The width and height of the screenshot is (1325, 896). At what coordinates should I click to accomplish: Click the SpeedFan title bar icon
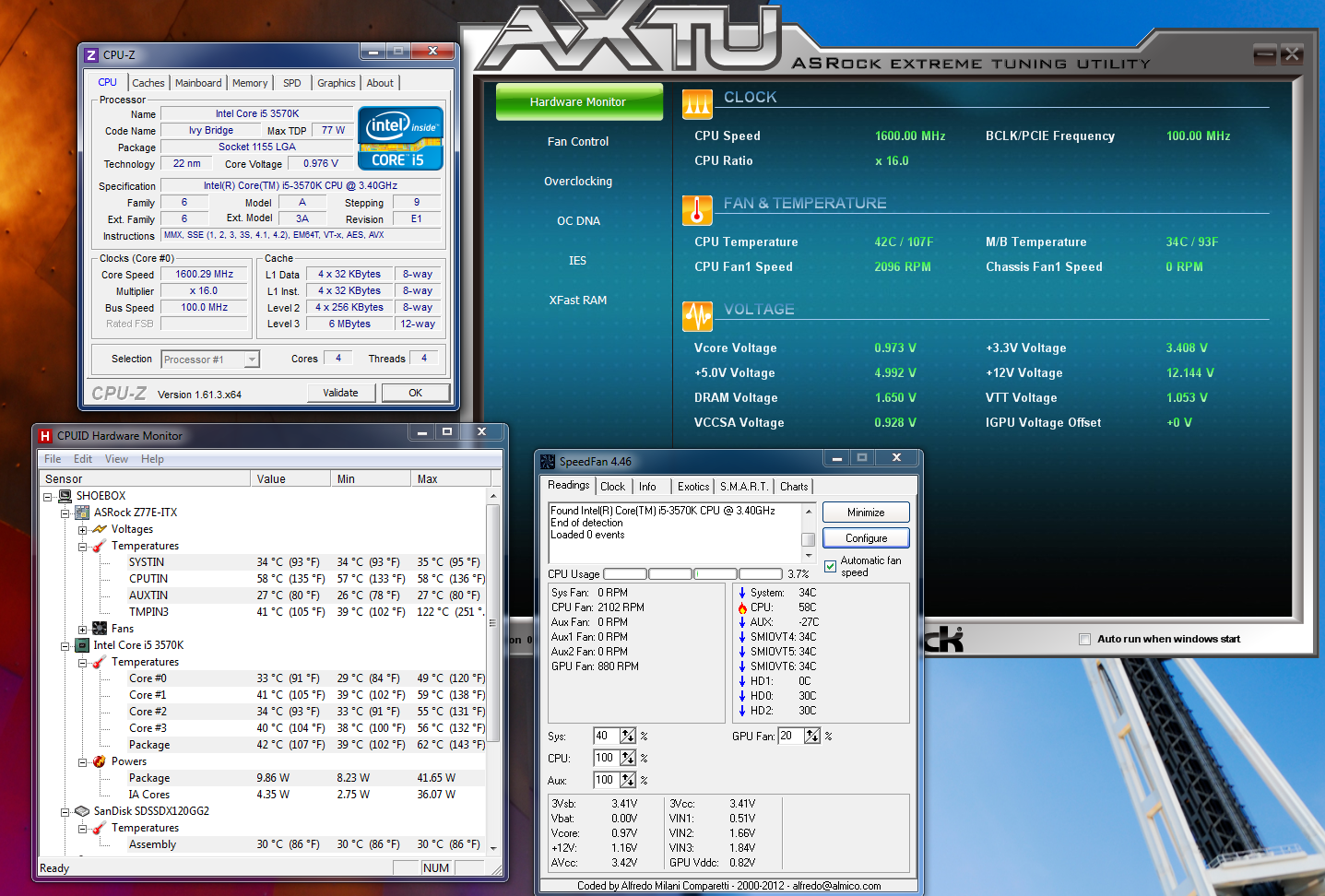point(548,462)
